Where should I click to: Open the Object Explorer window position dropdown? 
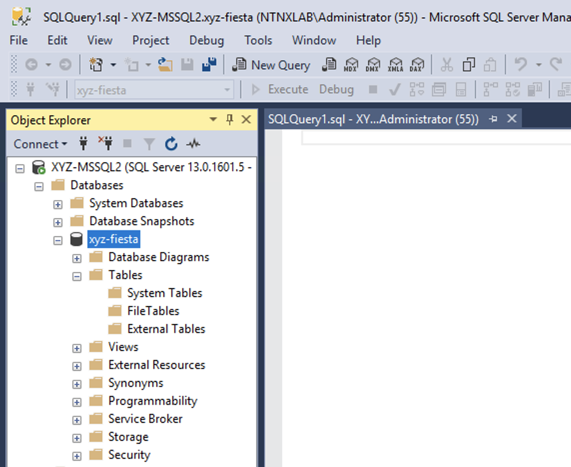[213, 119]
